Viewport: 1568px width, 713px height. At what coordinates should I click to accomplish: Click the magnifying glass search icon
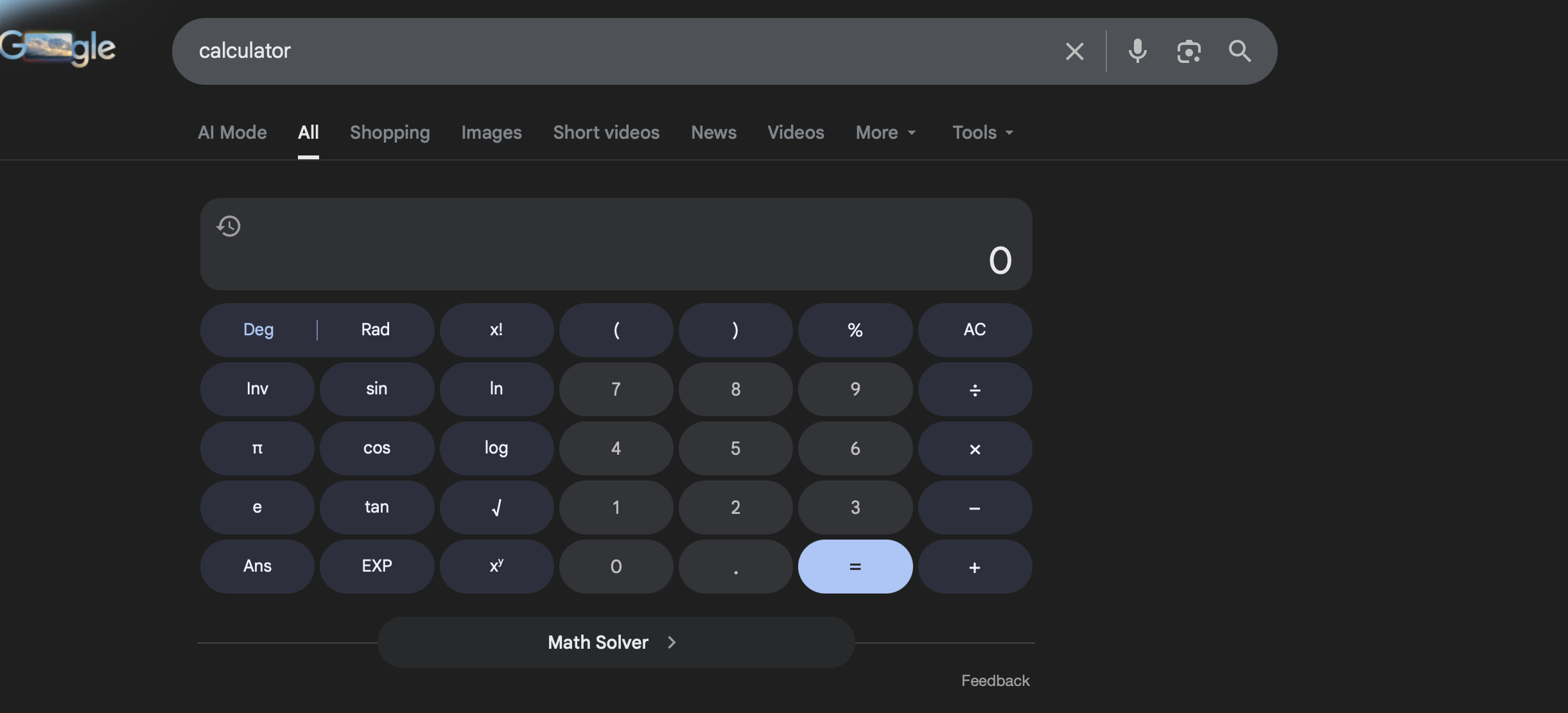(x=1239, y=51)
